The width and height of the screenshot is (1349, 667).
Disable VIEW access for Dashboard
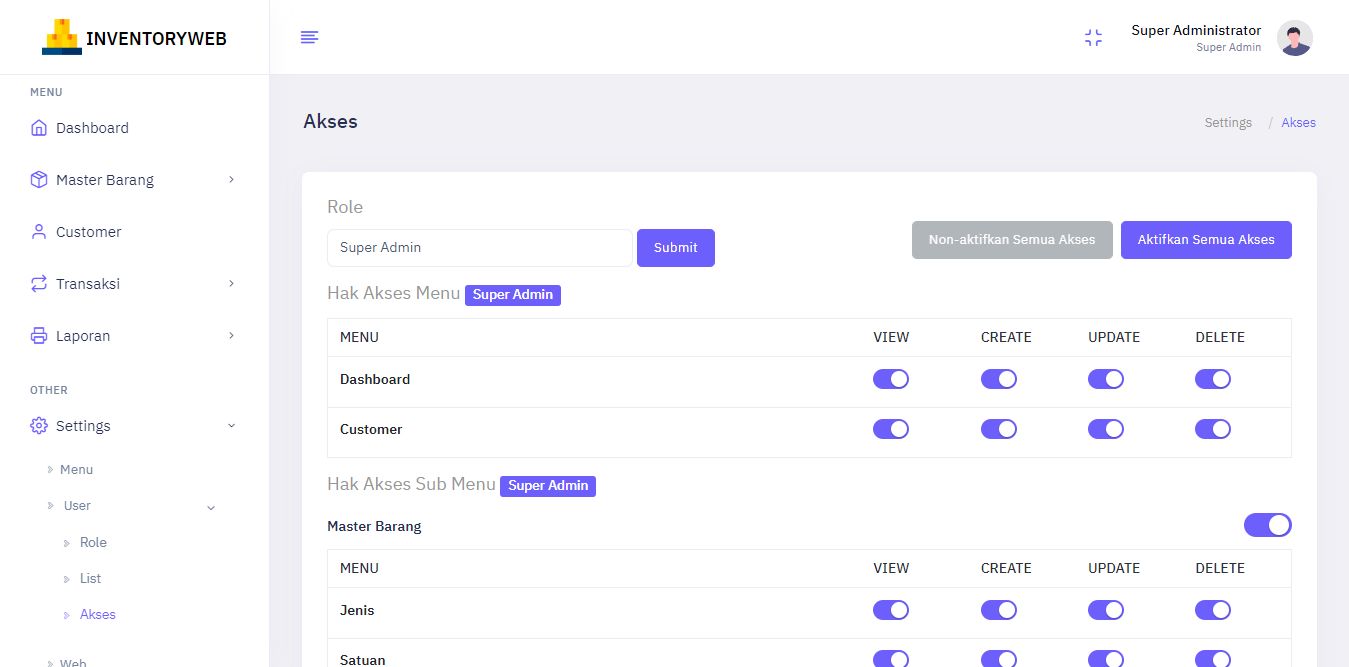coord(891,379)
